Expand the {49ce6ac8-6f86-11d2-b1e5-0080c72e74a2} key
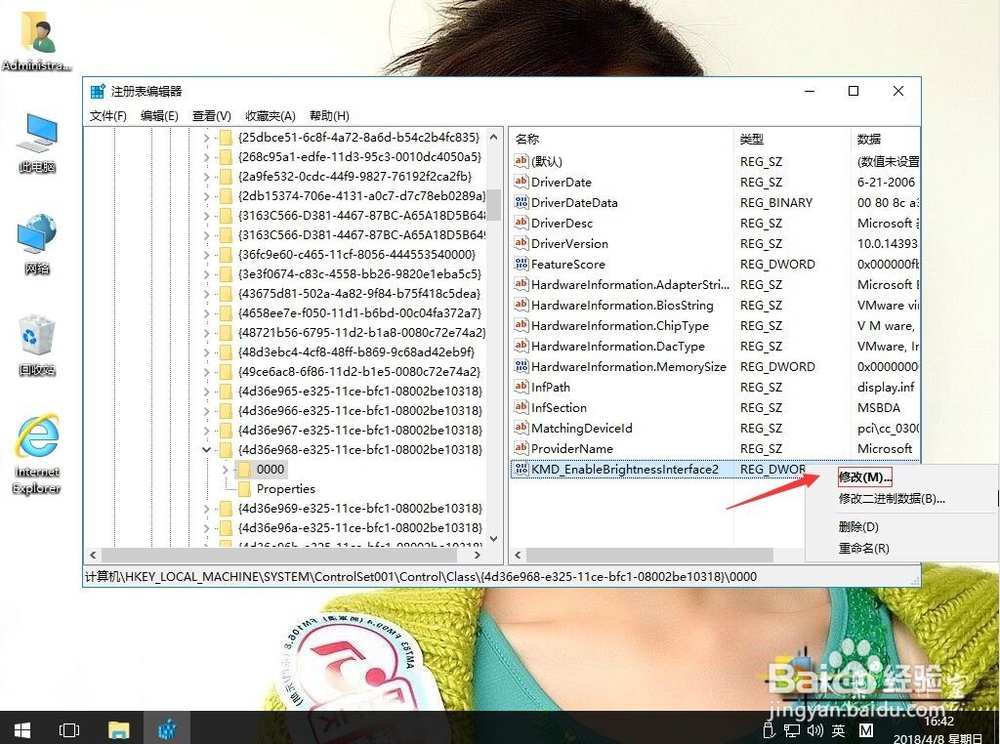Viewport: 1000px width, 744px height. (x=206, y=371)
